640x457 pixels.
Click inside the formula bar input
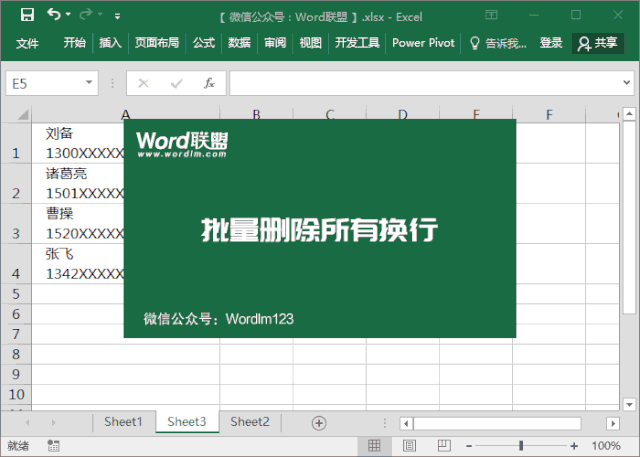(x=424, y=83)
